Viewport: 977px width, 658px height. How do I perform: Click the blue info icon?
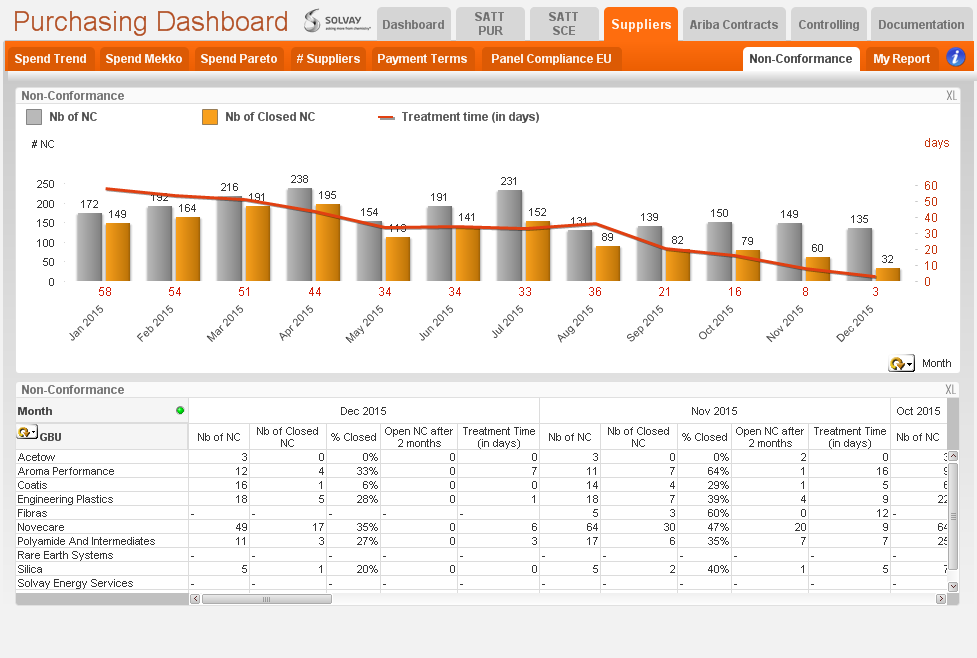955,57
